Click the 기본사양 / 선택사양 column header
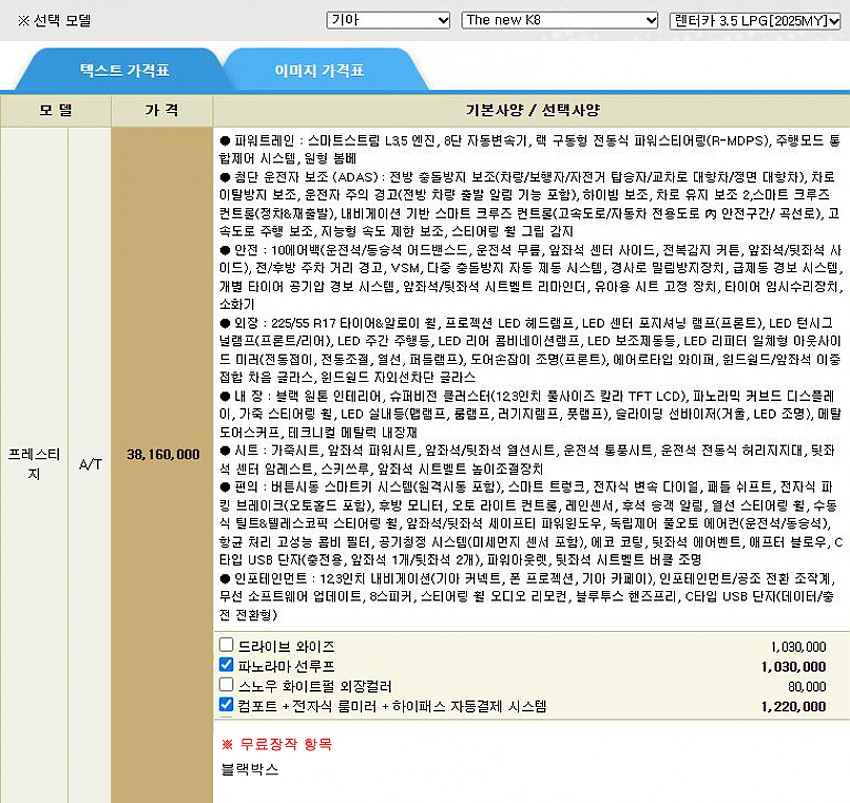850x803 pixels. (530, 110)
